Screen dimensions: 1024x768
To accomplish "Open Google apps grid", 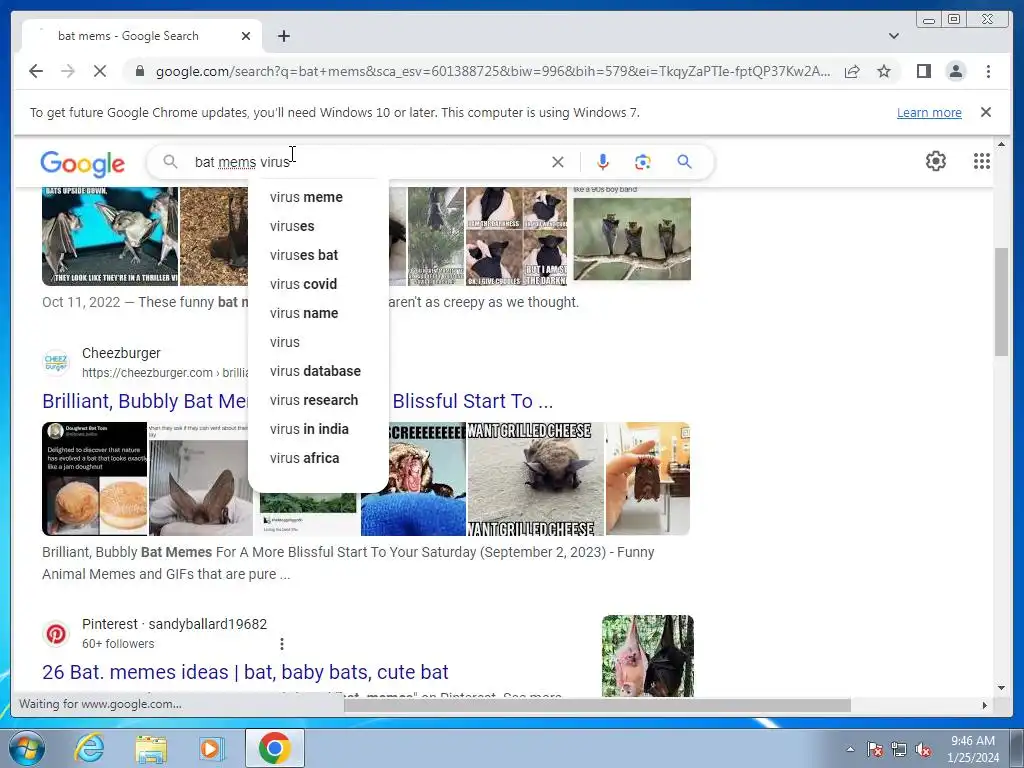I will click(x=982, y=161).
